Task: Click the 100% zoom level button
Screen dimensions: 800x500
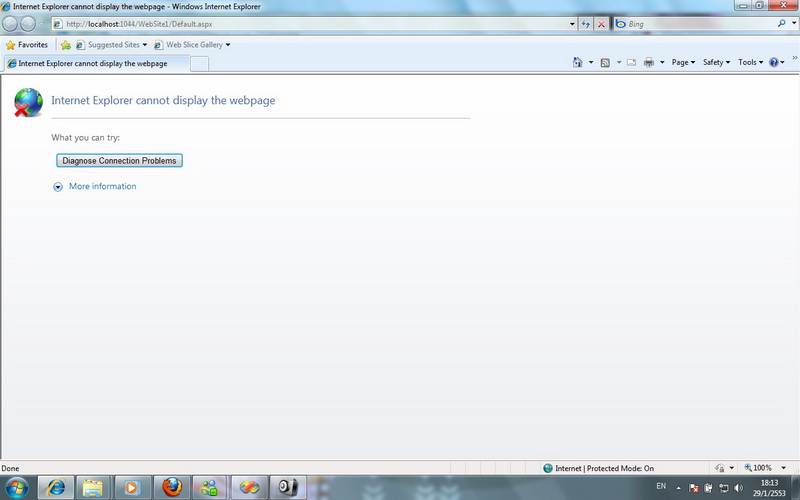Action: [758, 468]
